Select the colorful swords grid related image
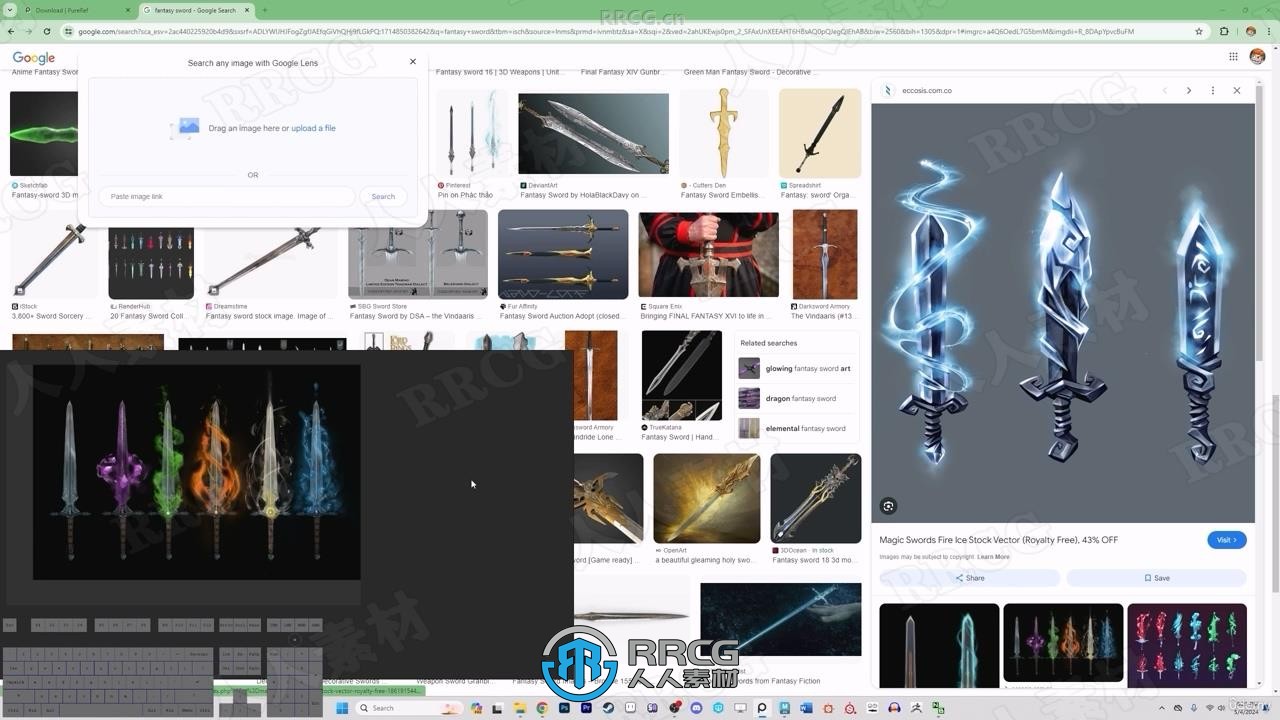Viewport: 1280px width, 720px height. [1187, 645]
